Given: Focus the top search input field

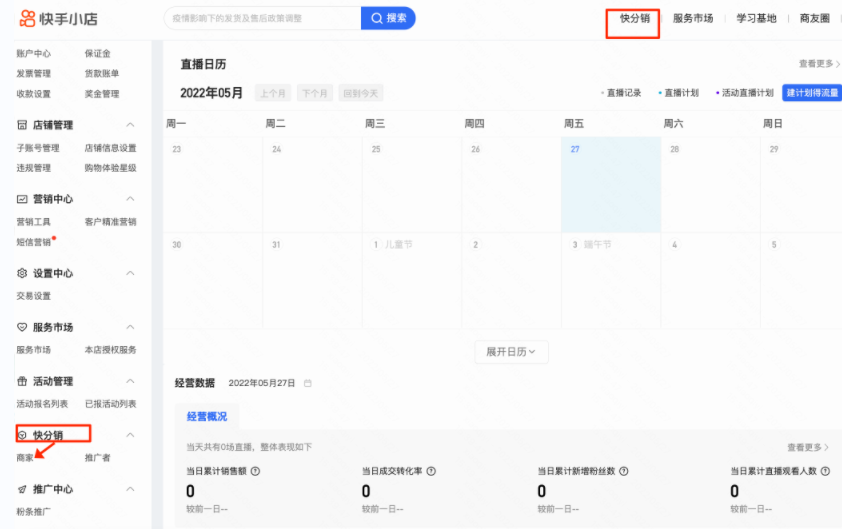Looking at the screenshot, I should pos(263,18).
